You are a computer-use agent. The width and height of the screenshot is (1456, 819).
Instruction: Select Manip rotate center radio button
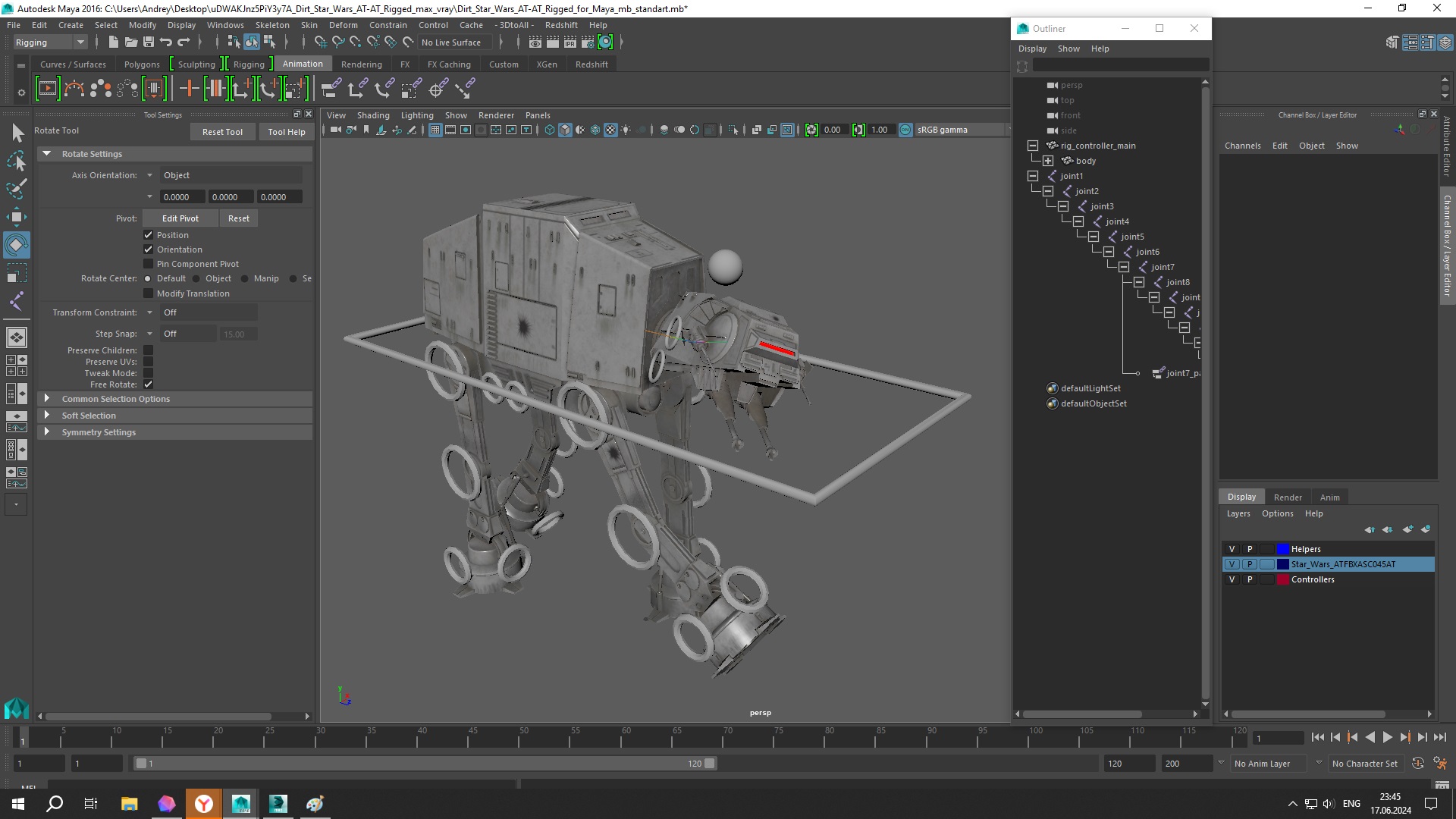coord(245,278)
